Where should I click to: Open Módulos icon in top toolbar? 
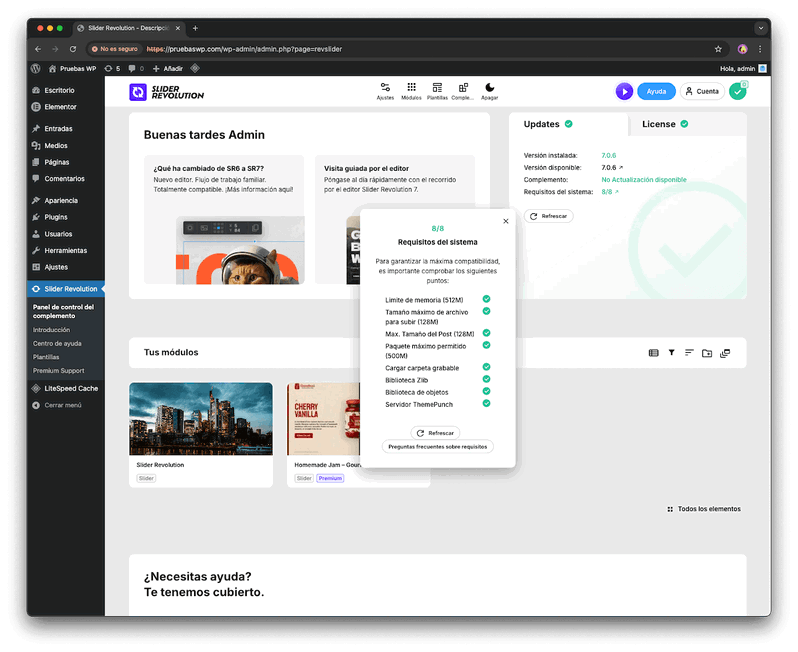tap(411, 91)
